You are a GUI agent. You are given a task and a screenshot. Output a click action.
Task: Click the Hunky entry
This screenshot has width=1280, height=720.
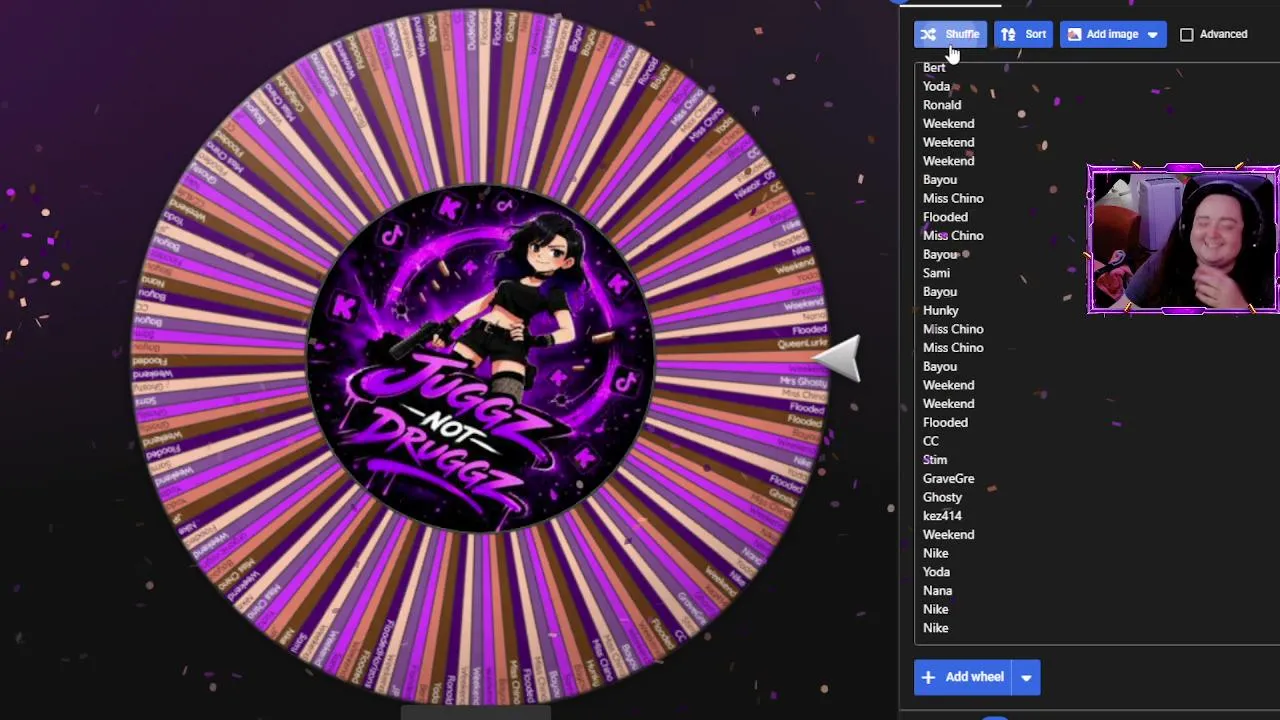[941, 310]
